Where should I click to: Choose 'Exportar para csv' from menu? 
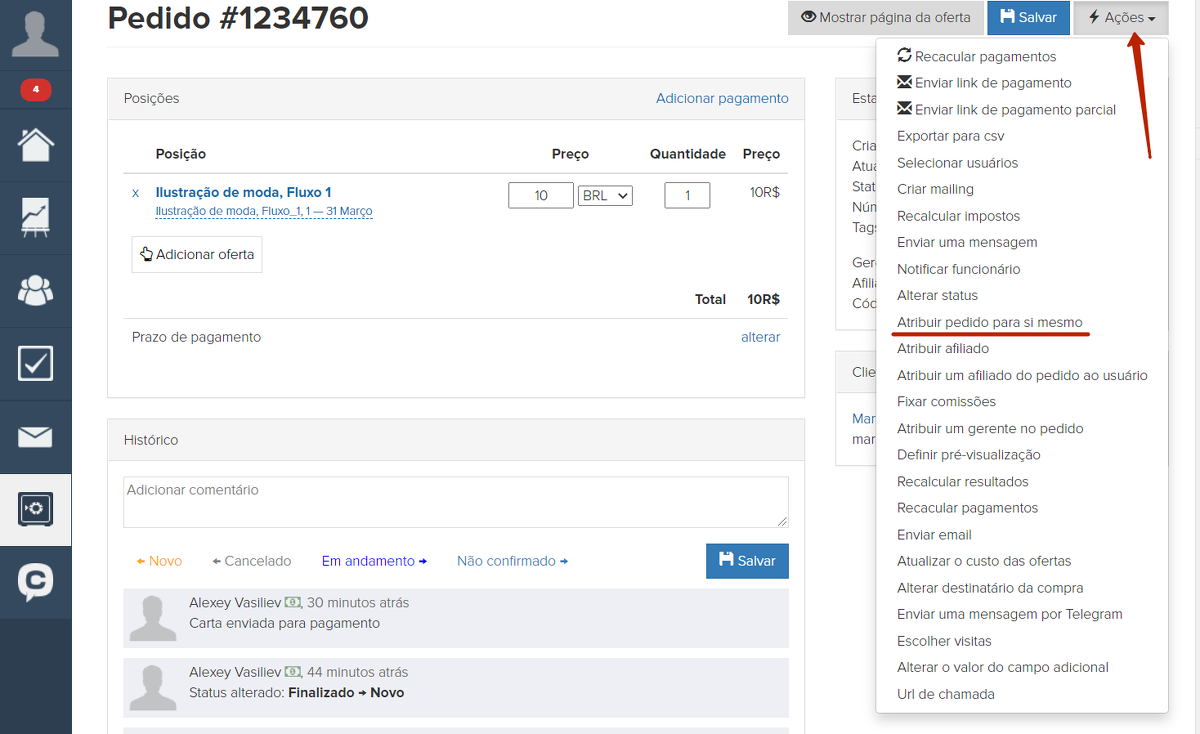pos(950,136)
